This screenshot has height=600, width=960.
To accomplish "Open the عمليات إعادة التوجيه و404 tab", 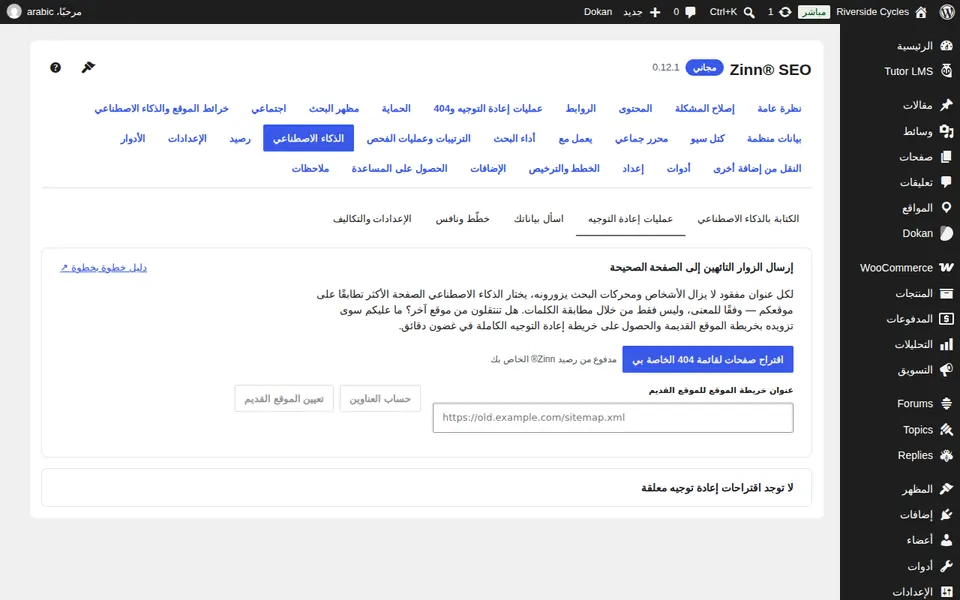I will pyautogui.click(x=488, y=108).
